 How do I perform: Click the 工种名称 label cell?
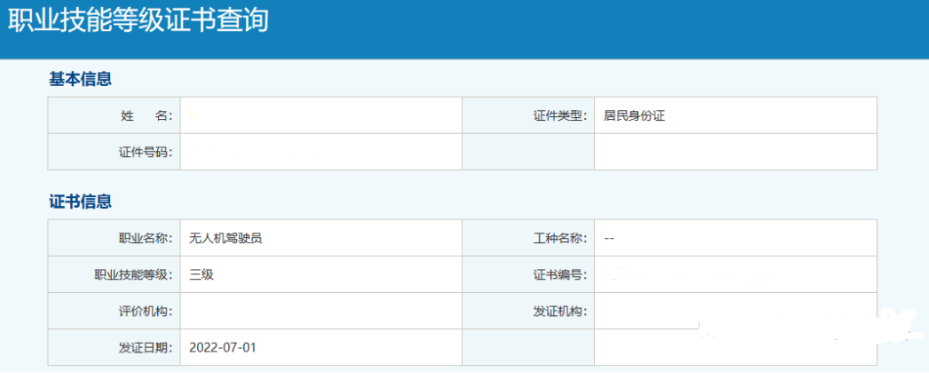coord(528,238)
